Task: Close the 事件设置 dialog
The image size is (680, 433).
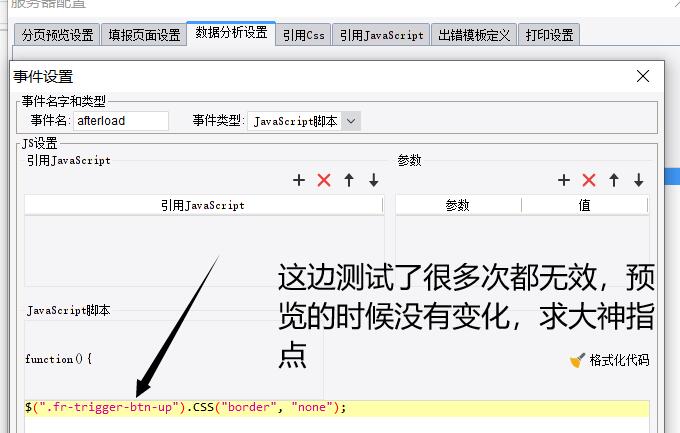Action: pos(643,76)
